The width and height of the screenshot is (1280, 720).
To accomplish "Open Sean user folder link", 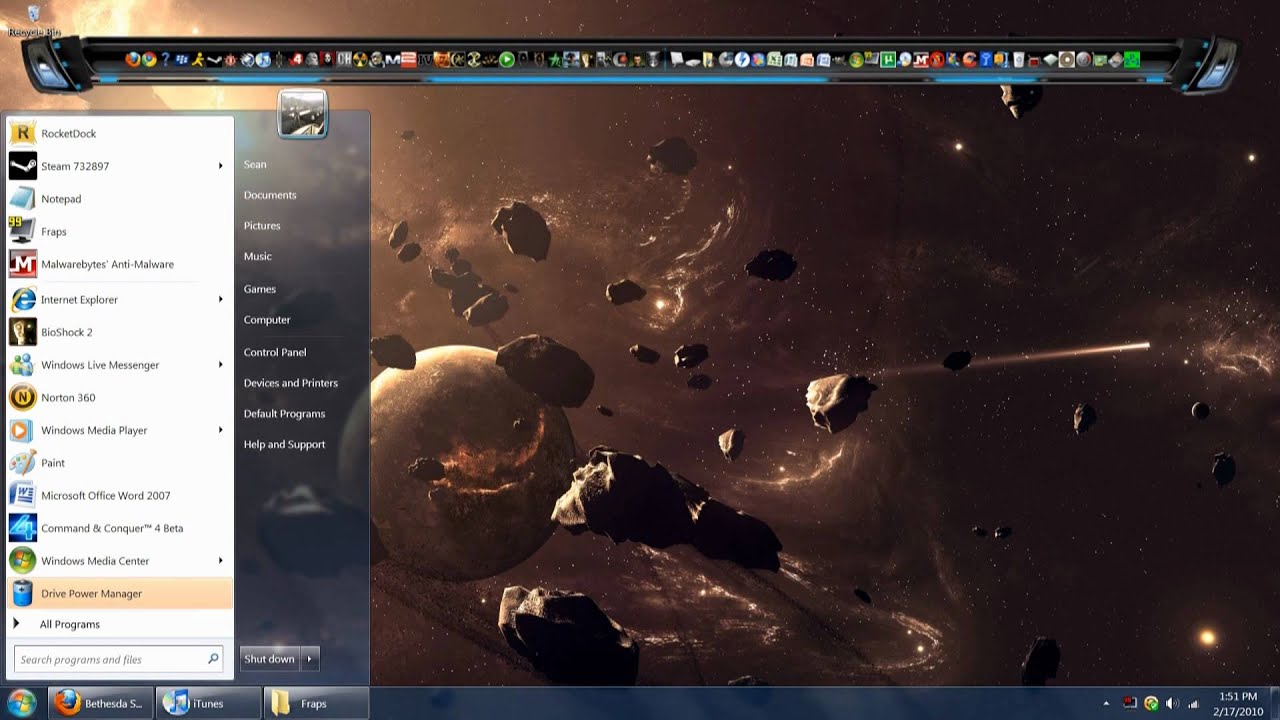I will [255, 165].
